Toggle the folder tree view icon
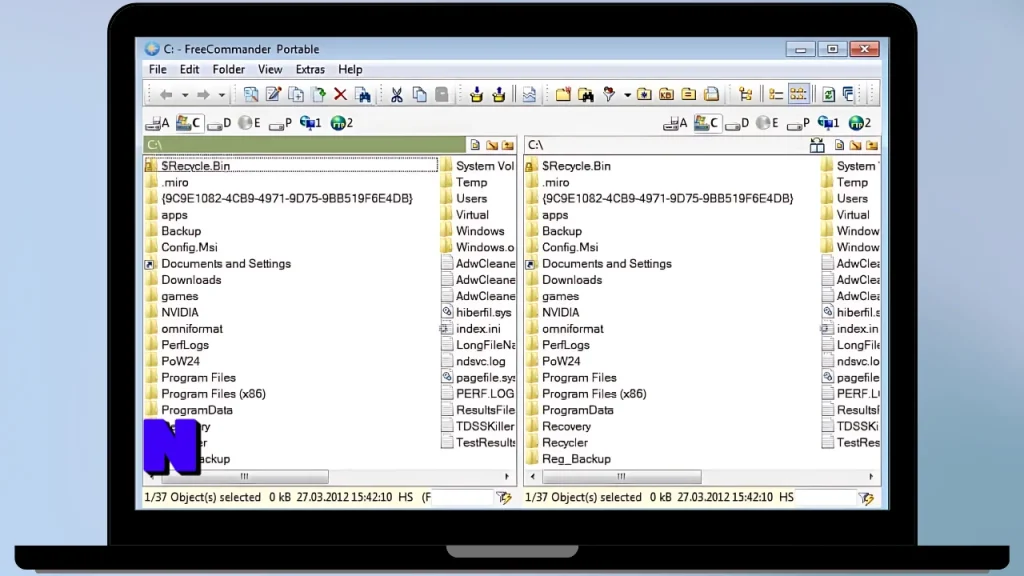Image resolution: width=1024 pixels, height=576 pixels. click(x=745, y=95)
